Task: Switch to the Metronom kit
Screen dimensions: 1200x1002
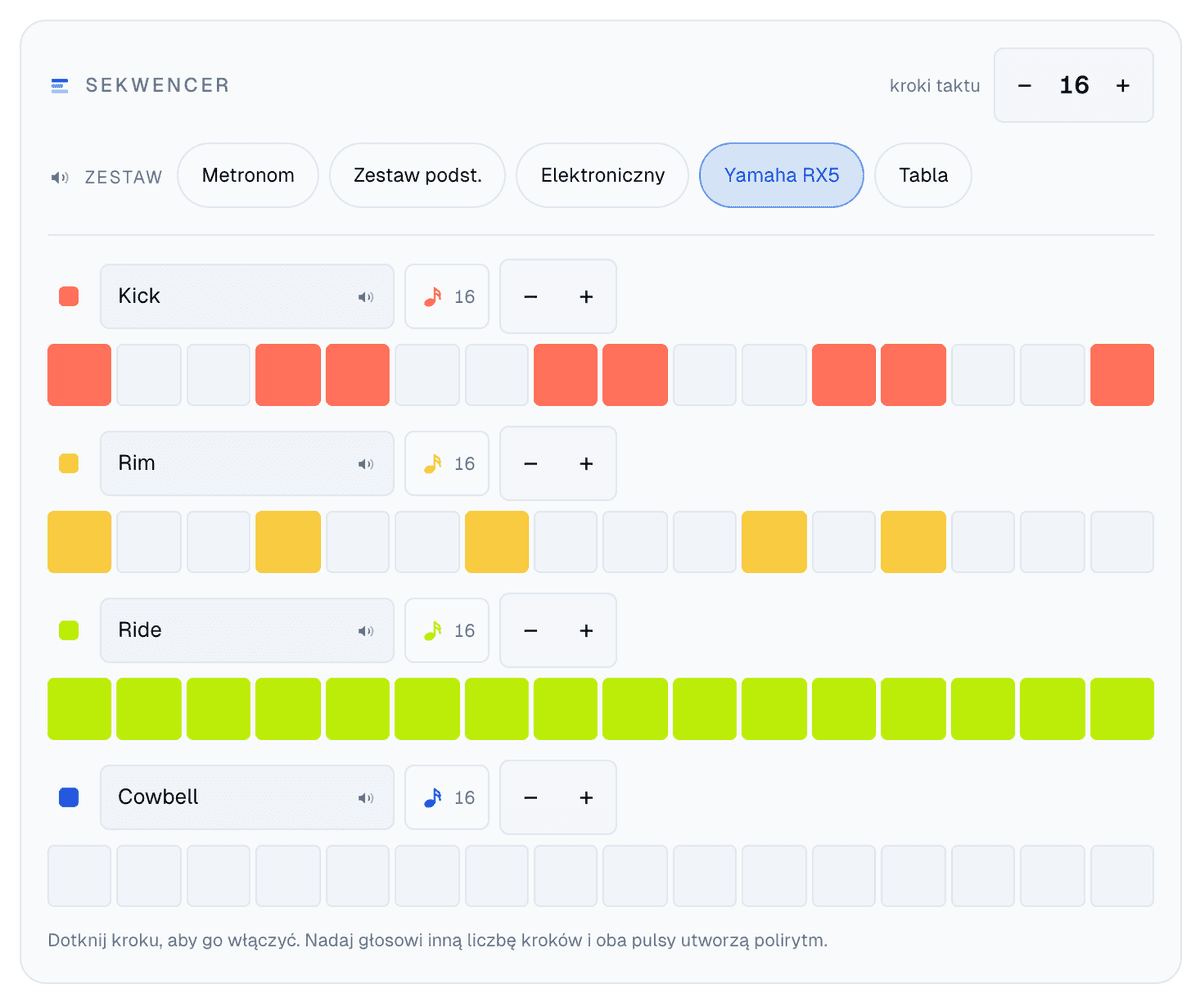Action: [x=248, y=176]
